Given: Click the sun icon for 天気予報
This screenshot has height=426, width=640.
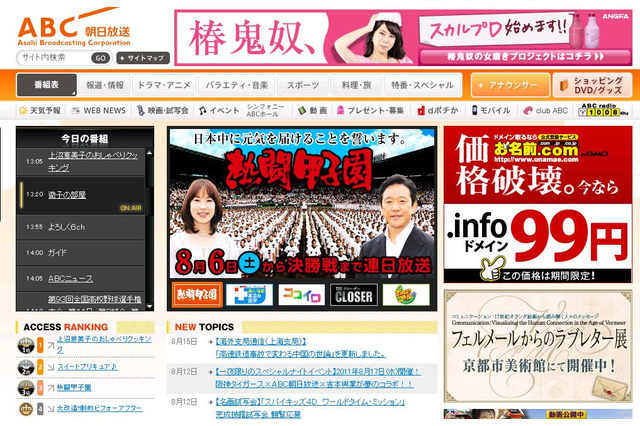Looking at the screenshot, I should 23,110.
